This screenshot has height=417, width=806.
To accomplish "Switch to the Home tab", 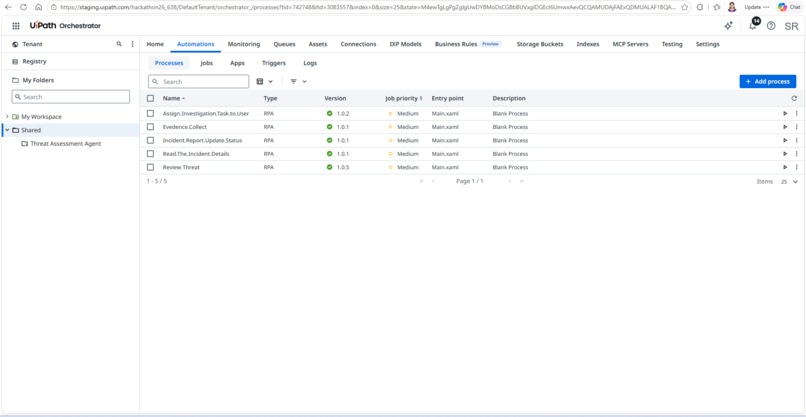I will click(155, 44).
